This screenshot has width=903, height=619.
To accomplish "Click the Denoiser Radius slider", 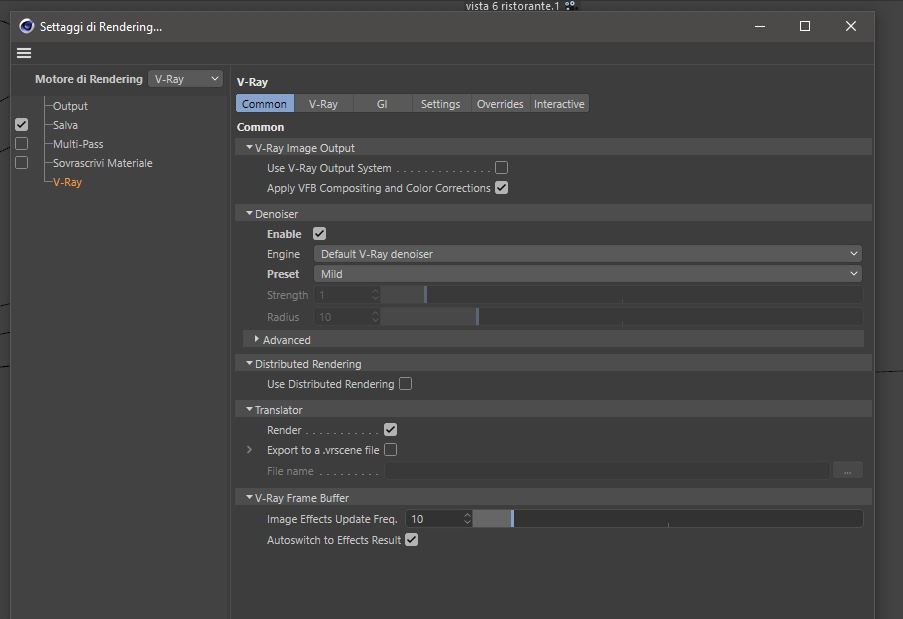I will pos(622,317).
